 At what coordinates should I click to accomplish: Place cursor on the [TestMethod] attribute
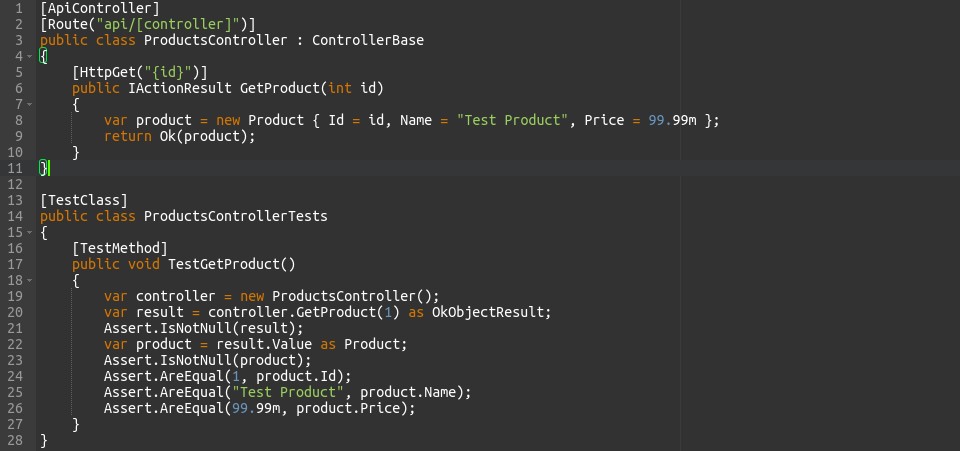pos(120,248)
